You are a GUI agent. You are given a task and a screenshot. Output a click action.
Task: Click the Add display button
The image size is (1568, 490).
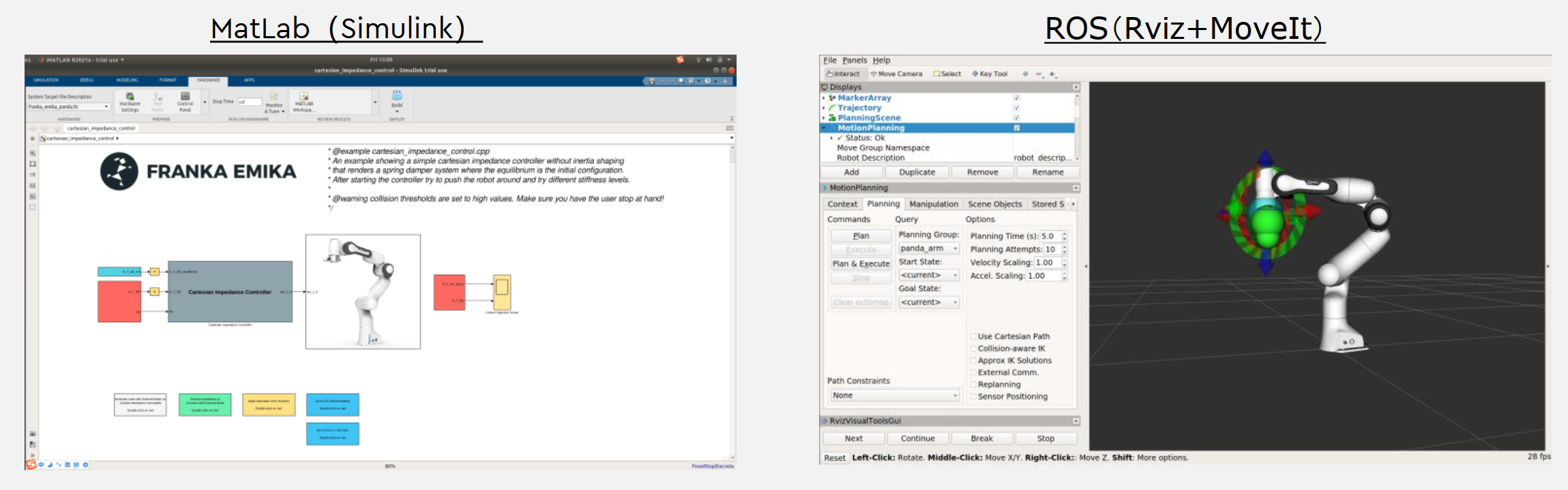851,173
